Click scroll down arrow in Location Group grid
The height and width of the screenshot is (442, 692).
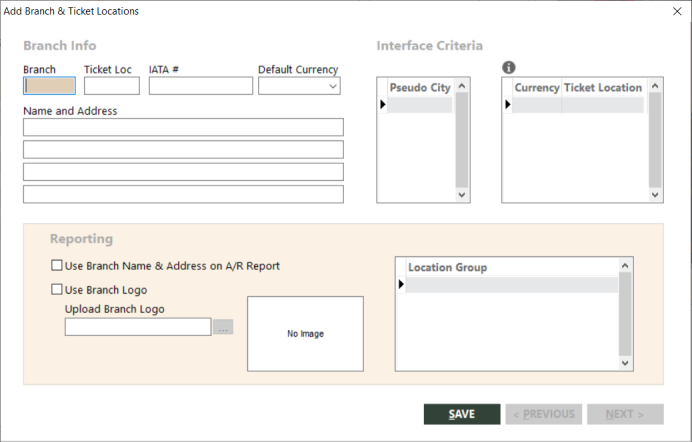(625, 363)
